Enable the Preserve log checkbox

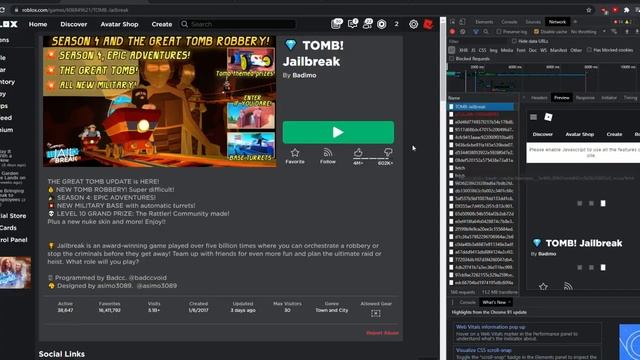[499, 31]
